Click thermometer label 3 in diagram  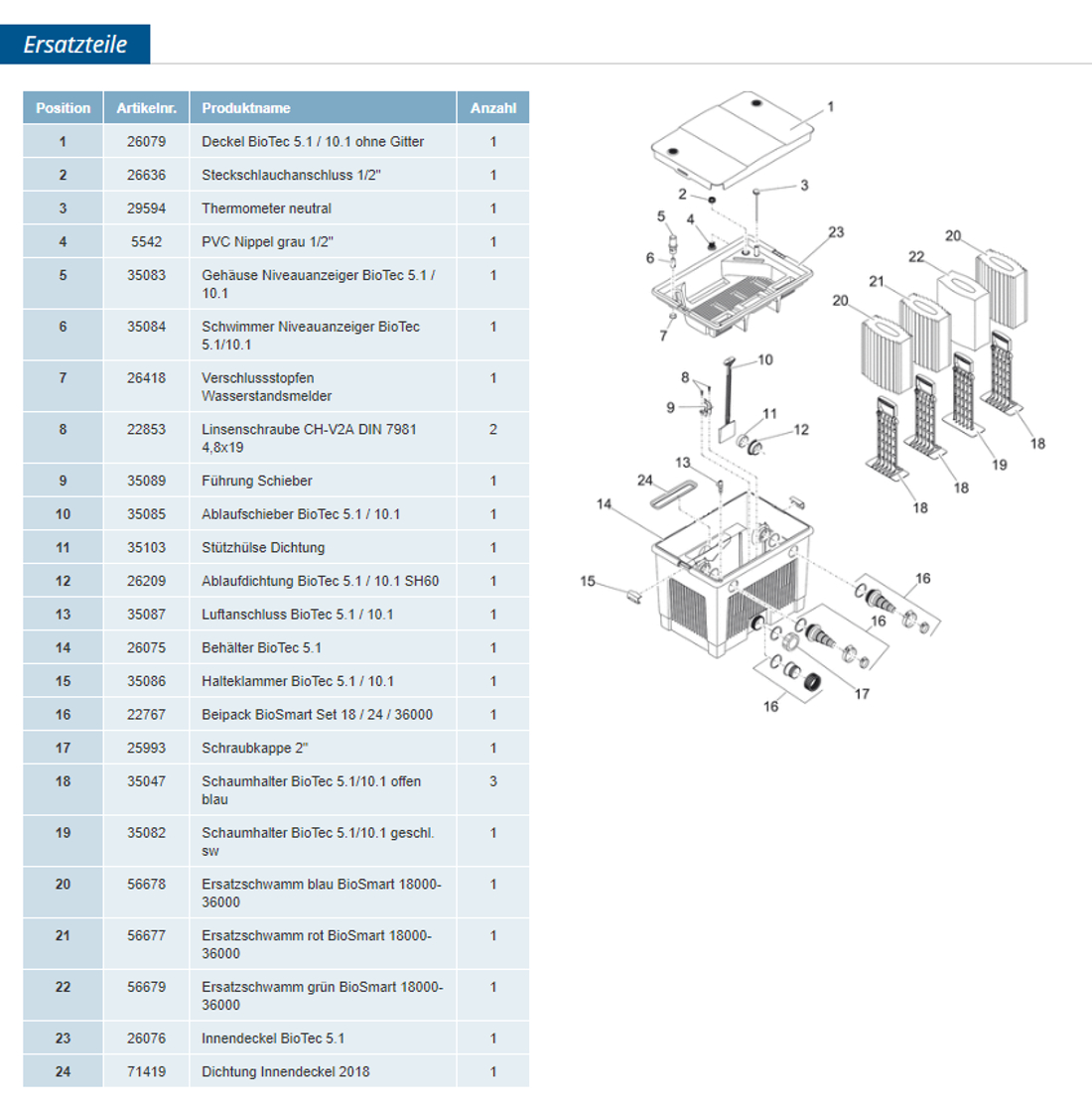[804, 186]
